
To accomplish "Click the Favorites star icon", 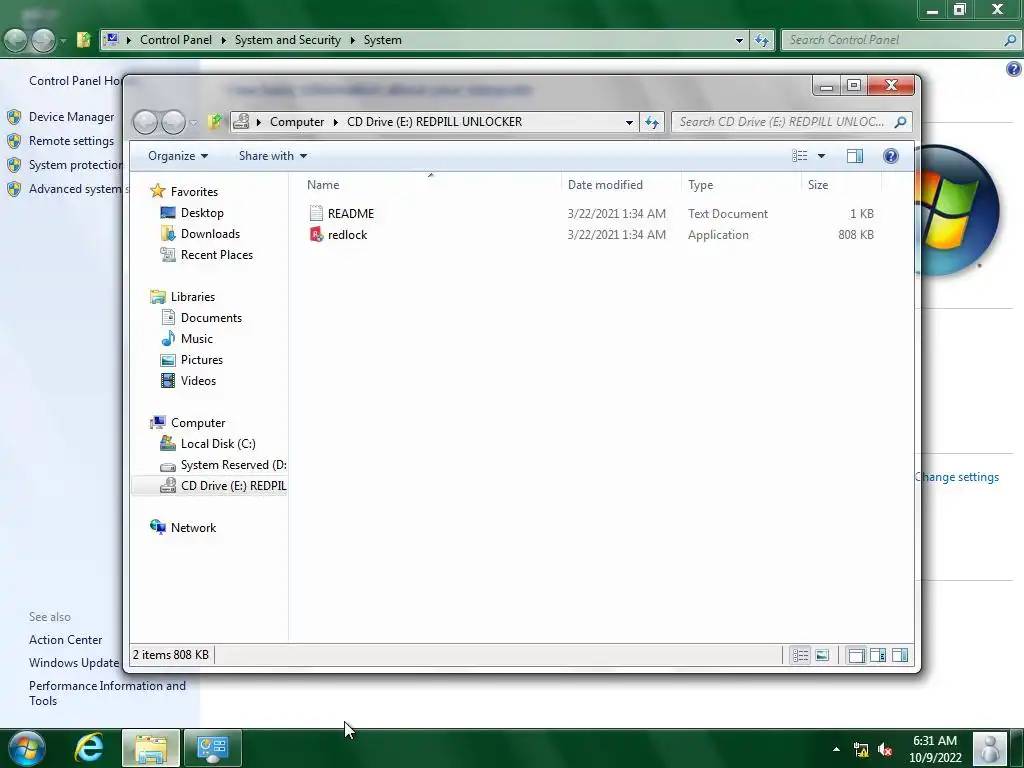I will tap(157, 191).
